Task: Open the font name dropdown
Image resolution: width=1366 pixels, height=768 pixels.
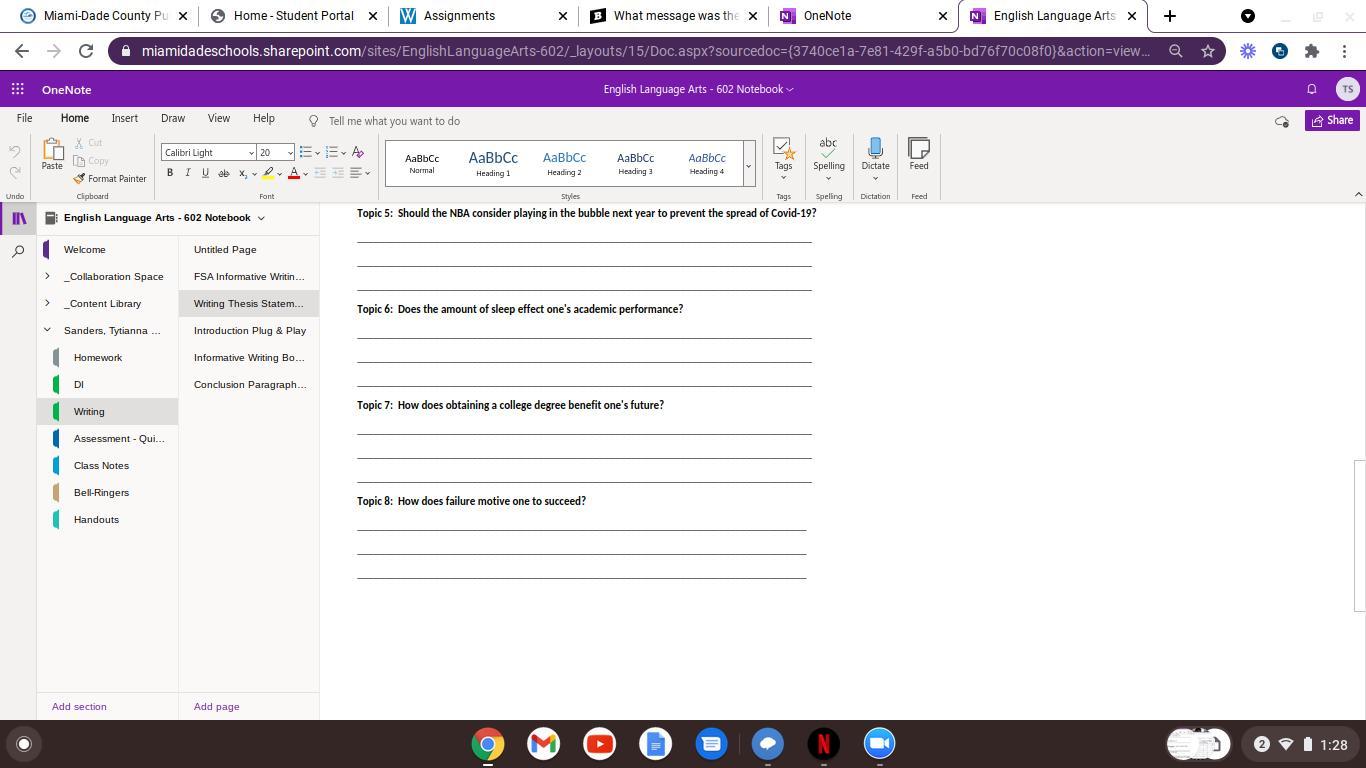Action: (251, 153)
